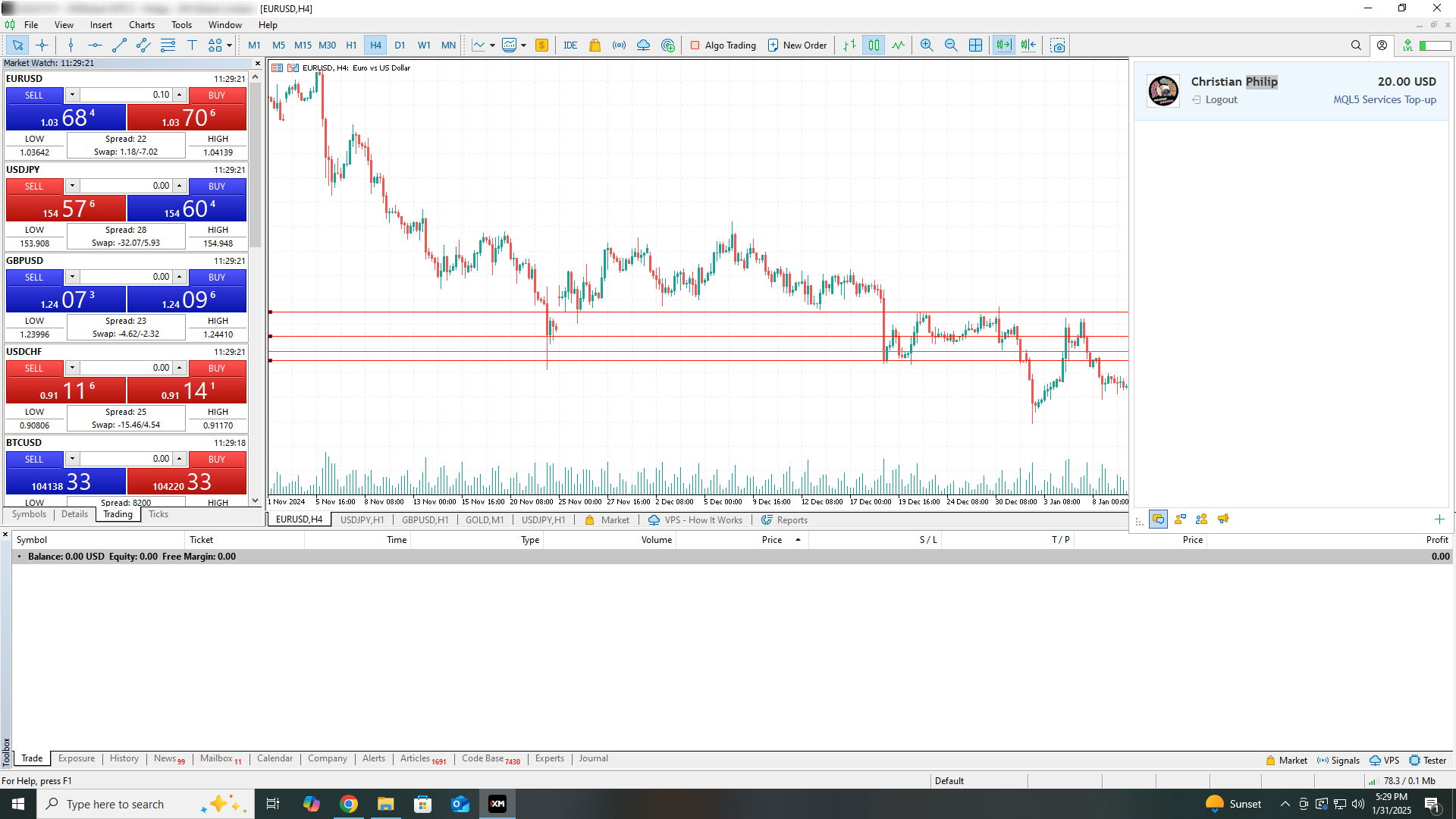This screenshot has width=1456, height=819.
Task: Open EURUSD volume dropdown arrow
Action: pyautogui.click(x=72, y=95)
